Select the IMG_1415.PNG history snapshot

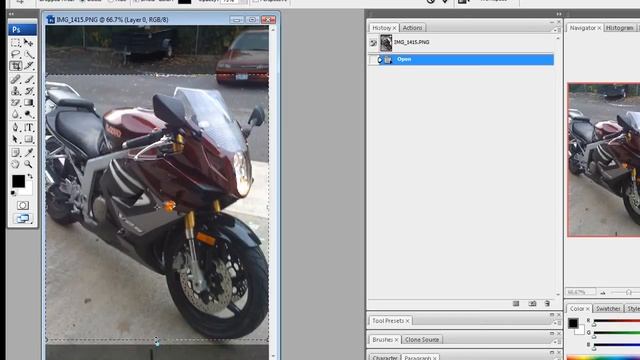[x=461, y=42]
